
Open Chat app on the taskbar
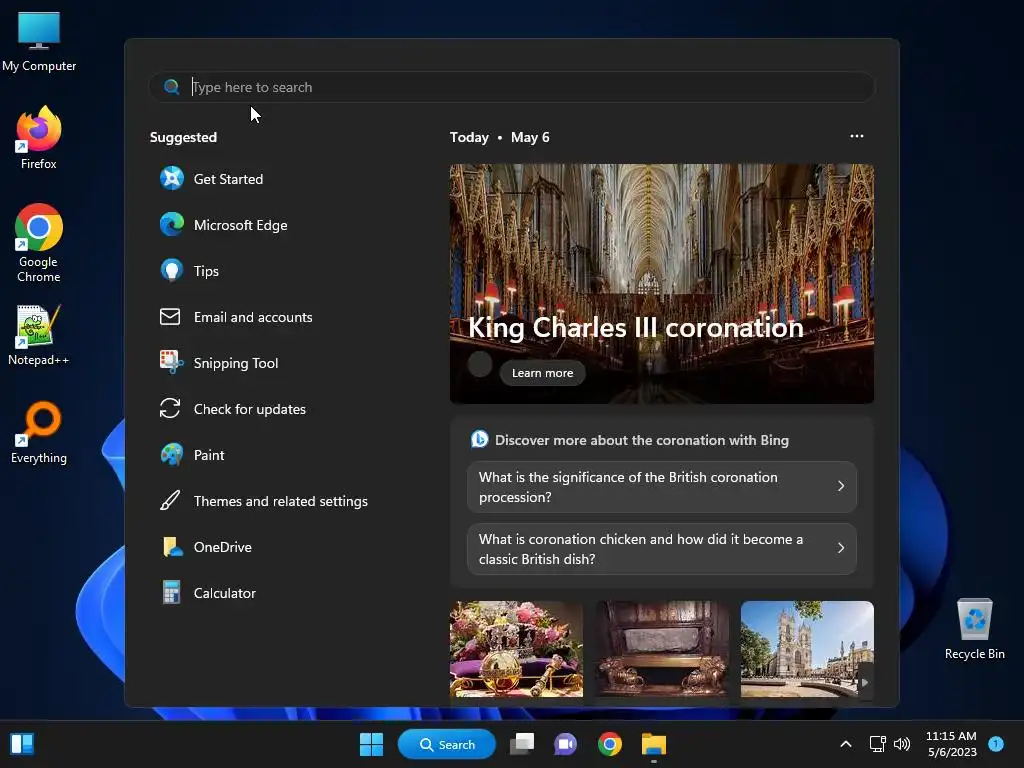(x=565, y=744)
